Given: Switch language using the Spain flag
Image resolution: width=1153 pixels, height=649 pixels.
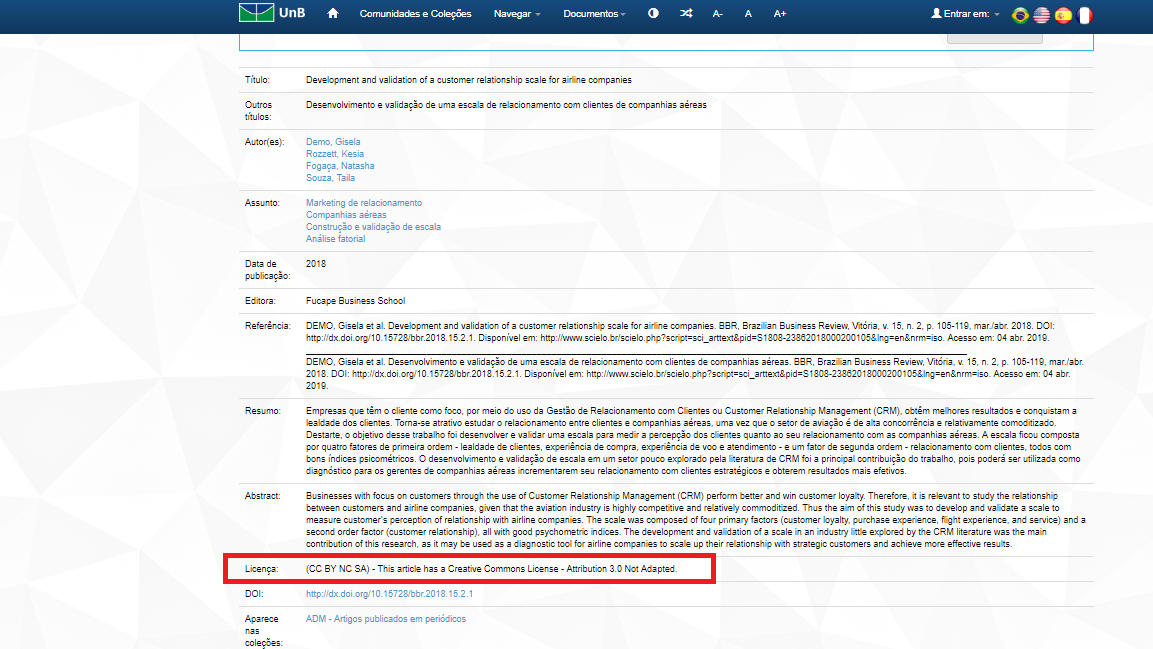Looking at the screenshot, I should click(x=1063, y=15).
